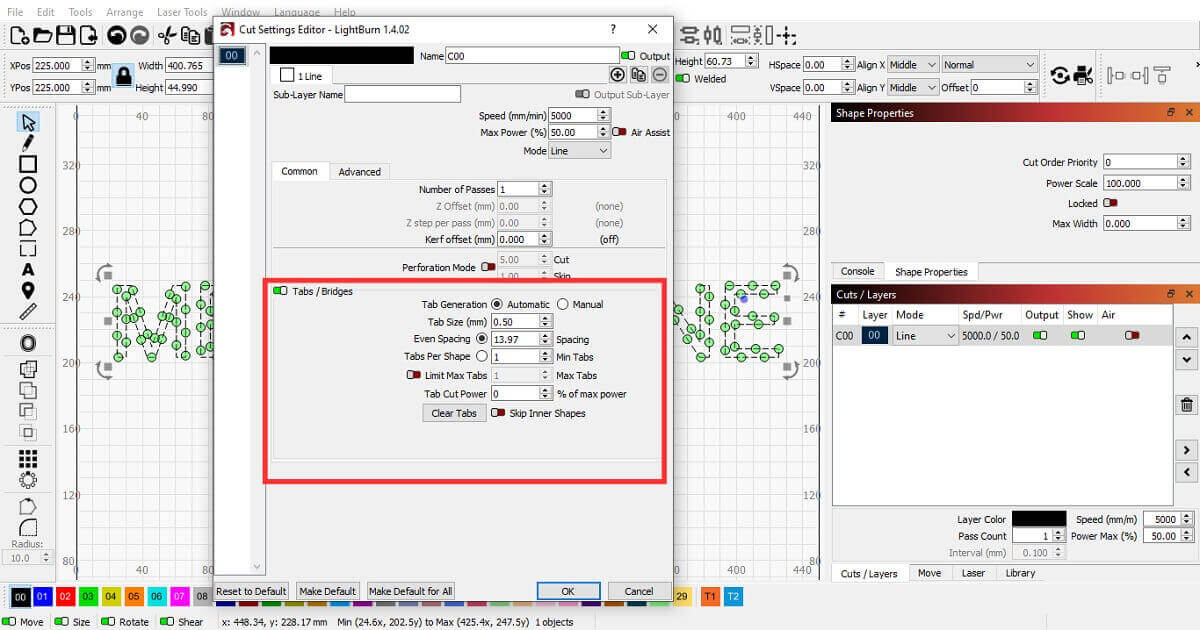Screen dimensions: 1200x630
Task: Delete layer with trash can icon
Action: [x=1187, y=405]
